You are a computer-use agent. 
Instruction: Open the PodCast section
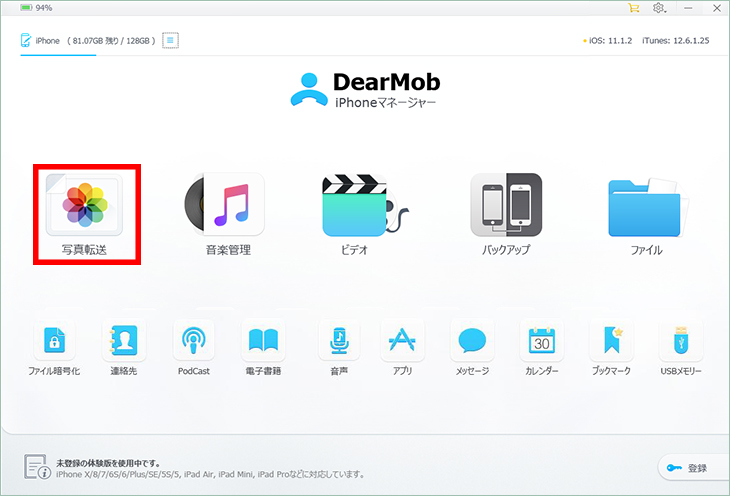[x=194, y=347]
